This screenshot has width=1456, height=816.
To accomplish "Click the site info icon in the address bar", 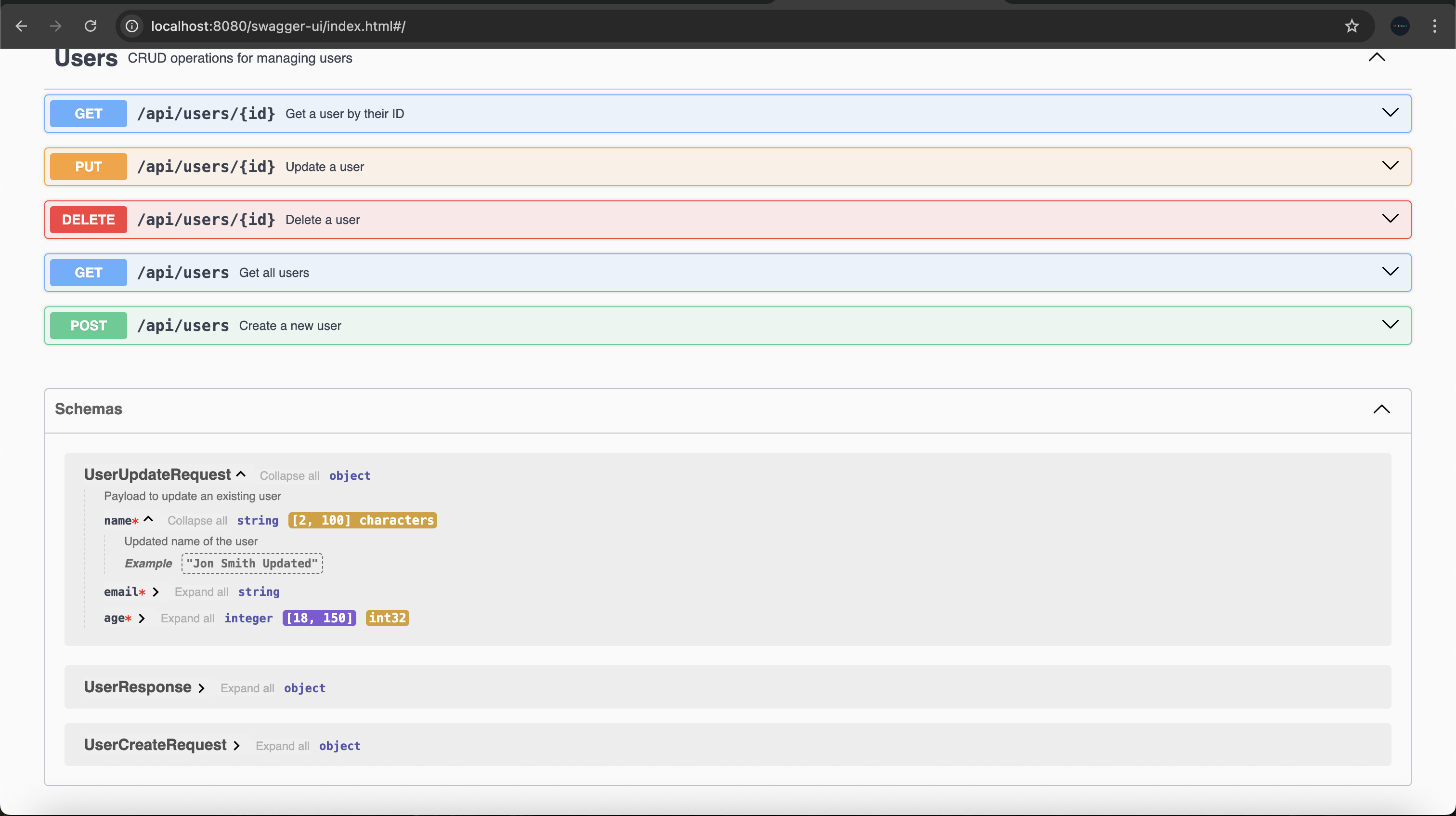I will point(132,26).
